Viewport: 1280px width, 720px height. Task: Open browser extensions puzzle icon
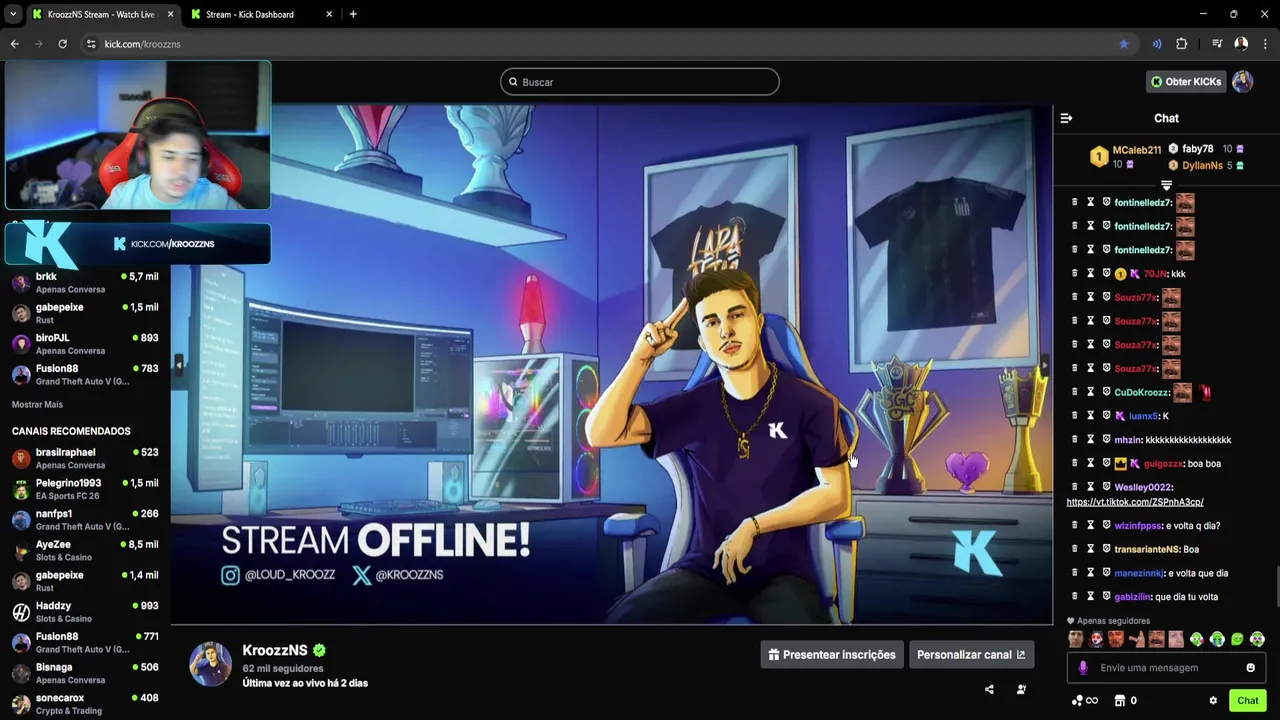(x=1182, y=44)
